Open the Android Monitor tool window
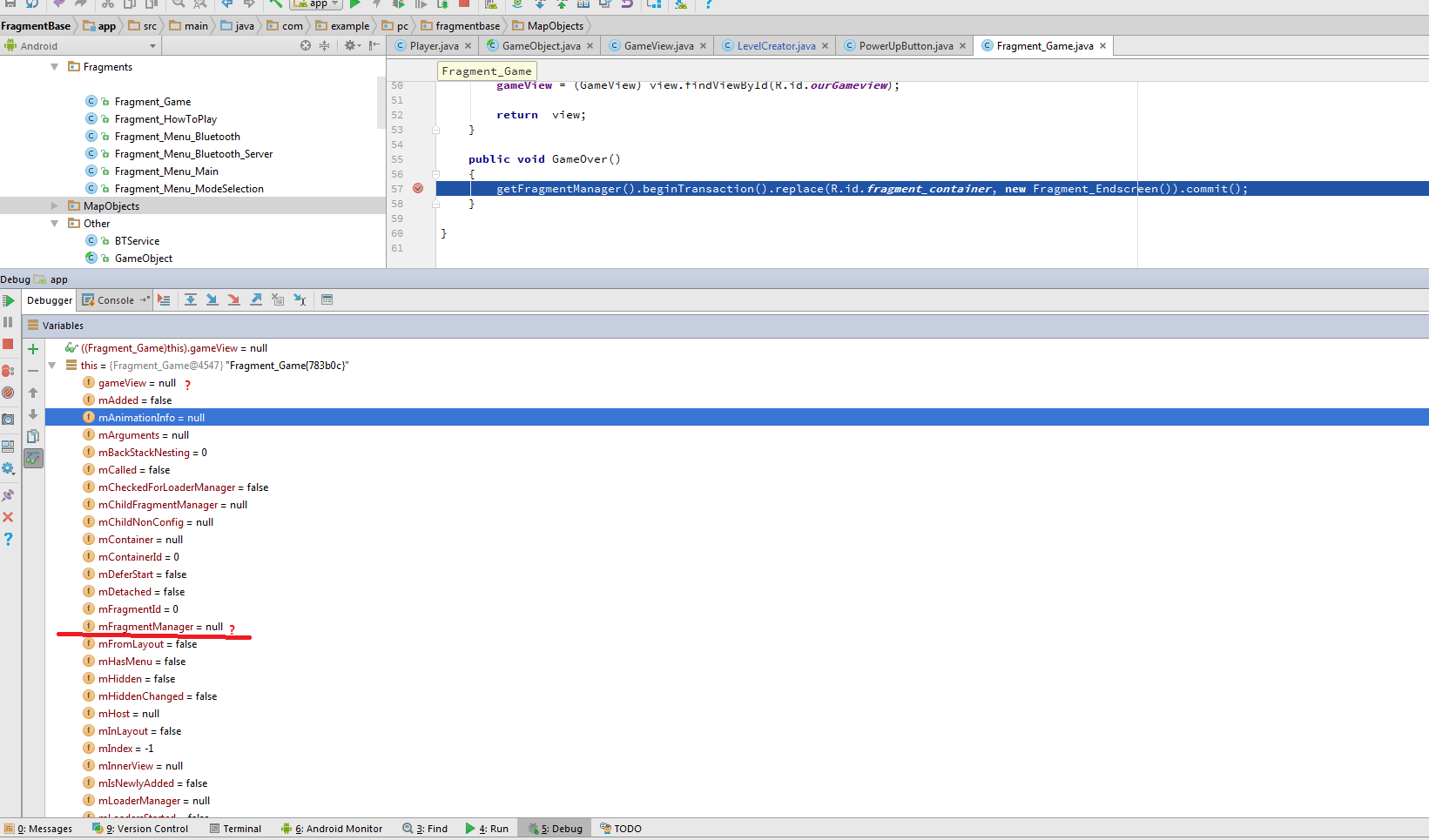This screenshot has width=1429, height=840. [x=336, y=829]
